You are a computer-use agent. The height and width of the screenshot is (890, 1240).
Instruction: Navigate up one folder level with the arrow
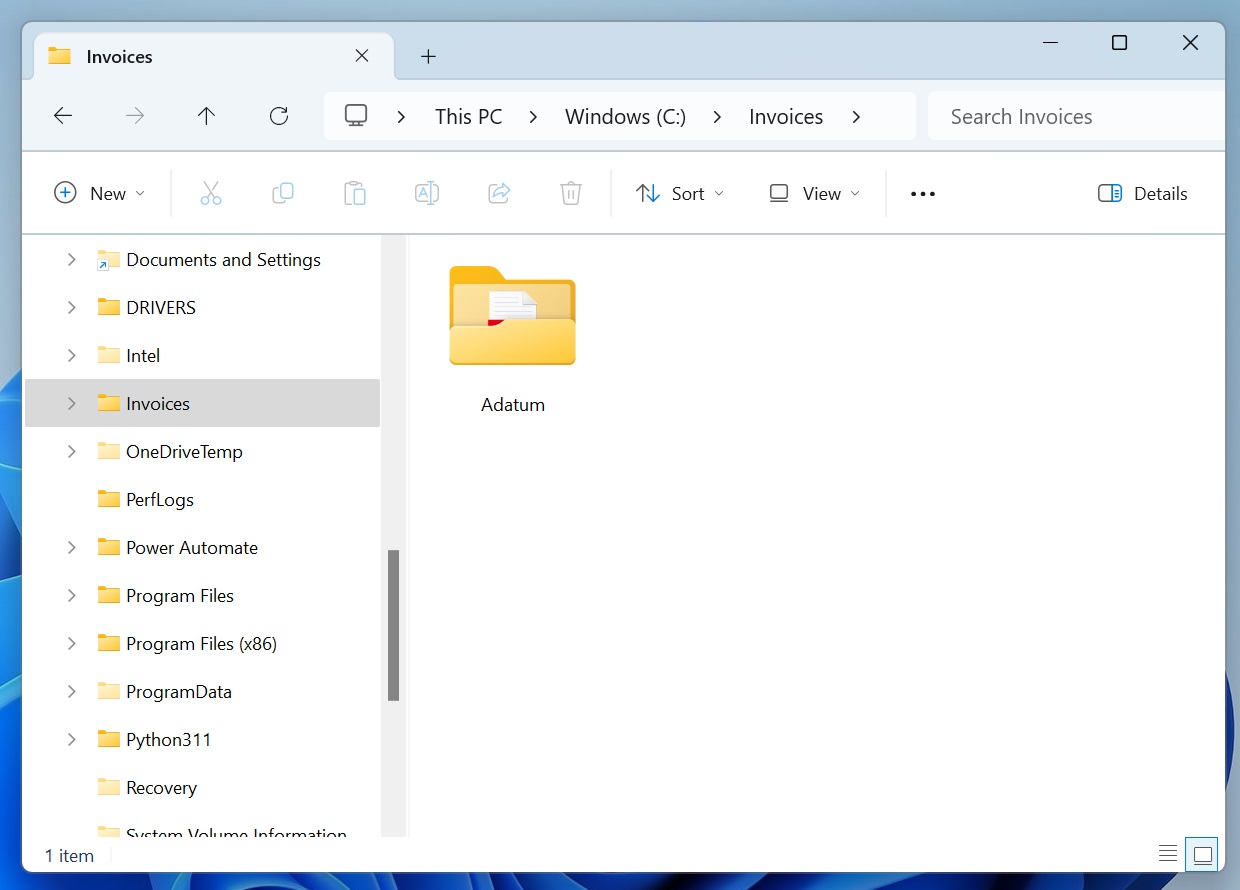pyautogui.click(x=206, y=116)
